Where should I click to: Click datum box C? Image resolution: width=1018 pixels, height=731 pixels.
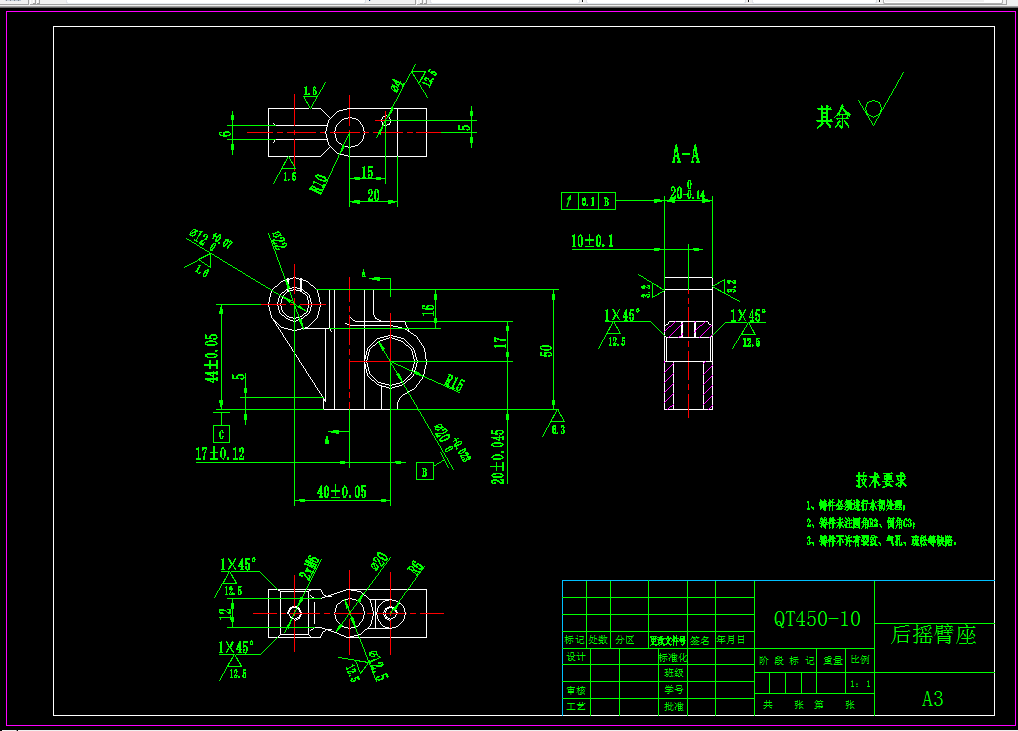pos(221,434)
